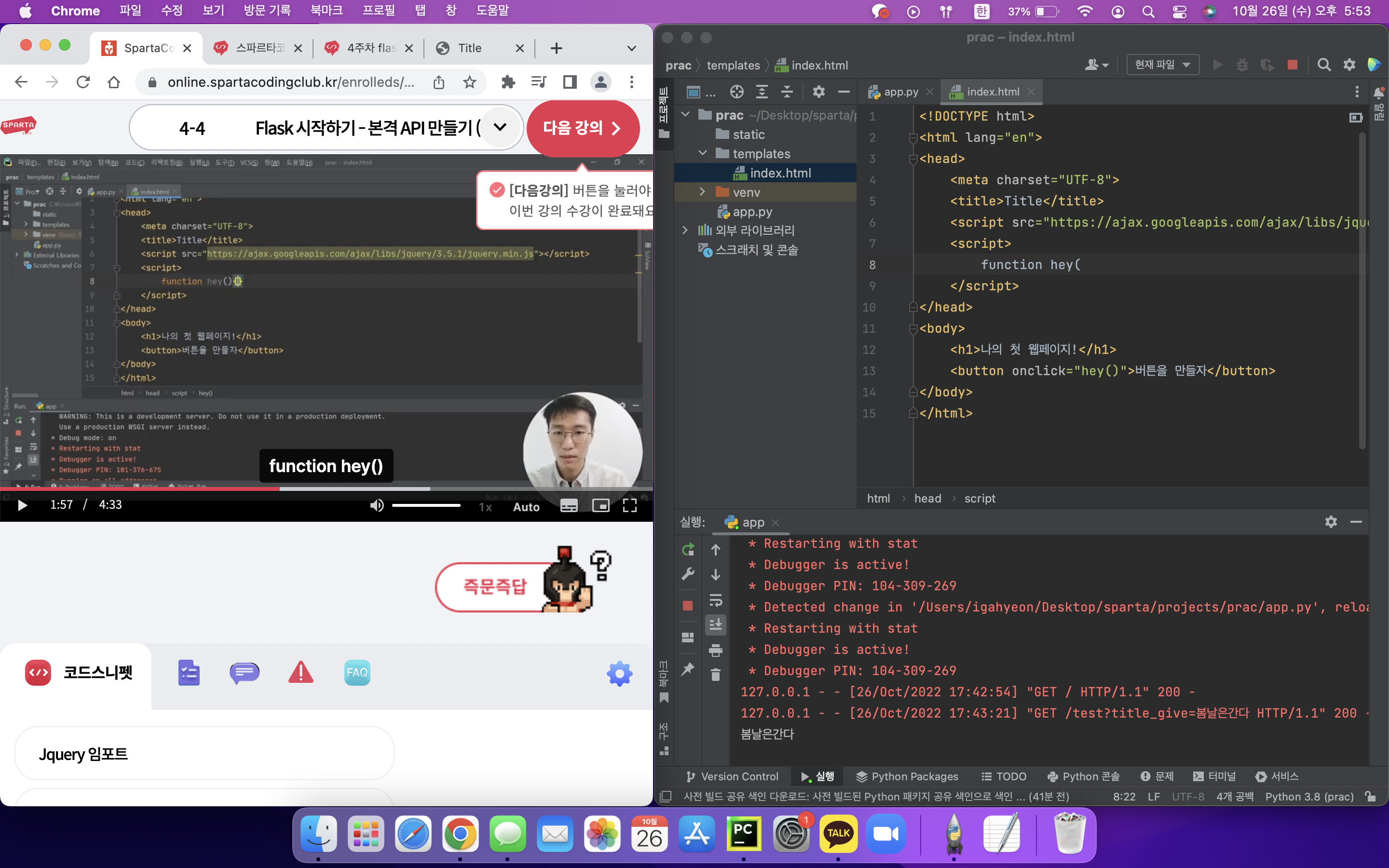Select opened file in project tree
Screen dimensions: 1389x868
click(x=736, y=92)
